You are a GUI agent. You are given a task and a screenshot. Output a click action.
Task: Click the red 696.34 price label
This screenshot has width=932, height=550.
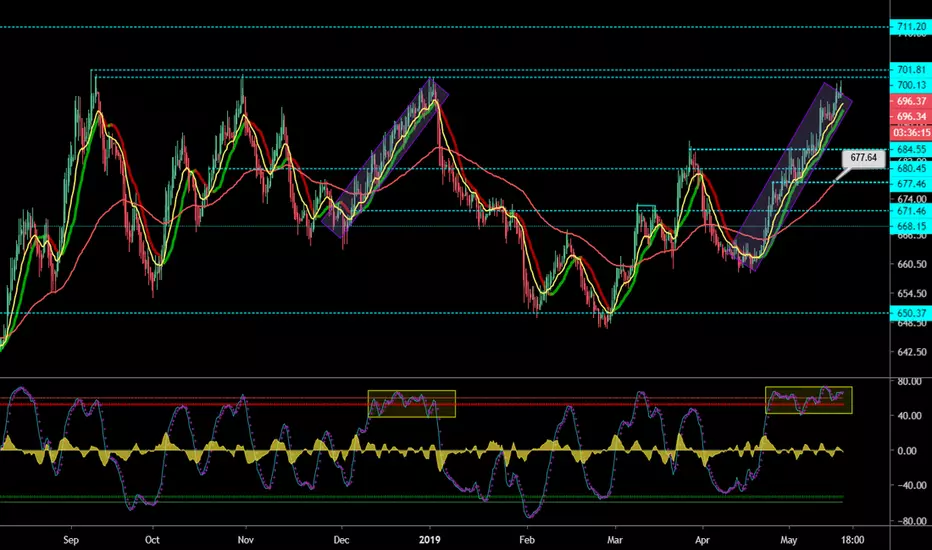pyautogui.click(x=911, y=117)
